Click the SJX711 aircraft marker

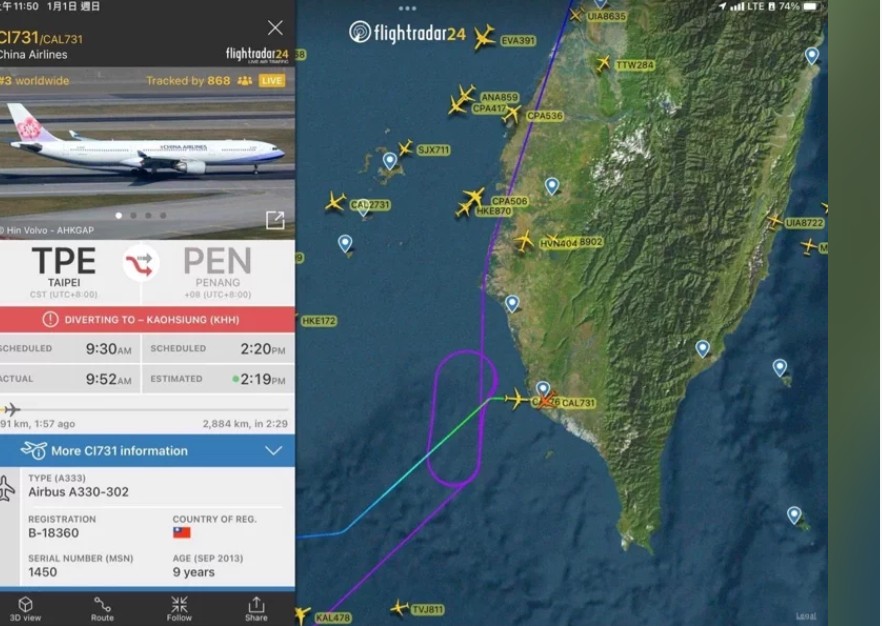(405, 148)
